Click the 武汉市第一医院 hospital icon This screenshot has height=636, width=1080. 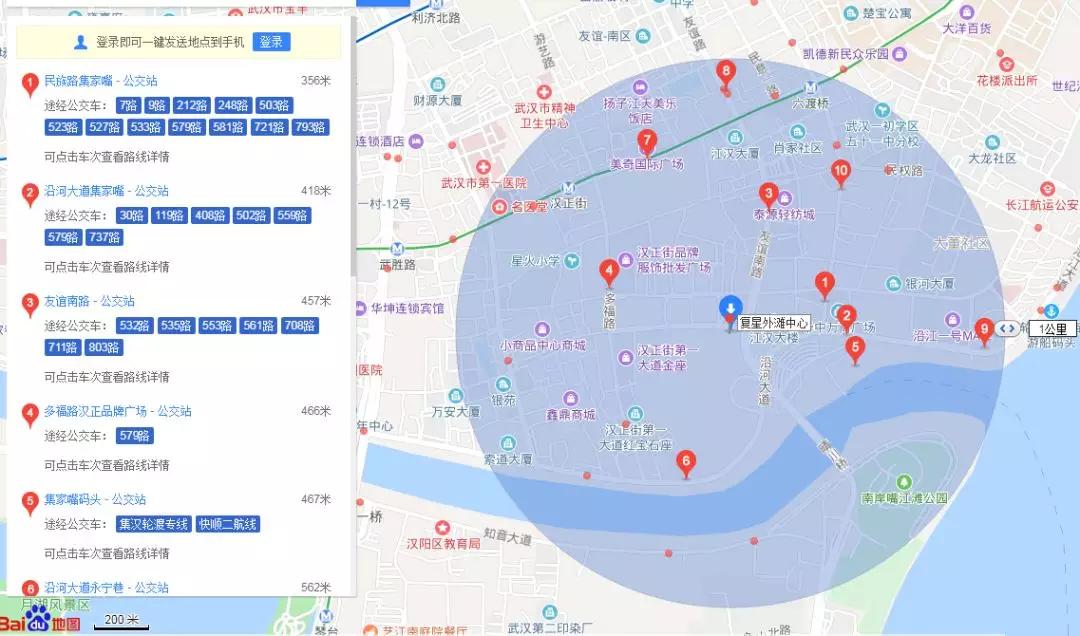pos(484,167)
